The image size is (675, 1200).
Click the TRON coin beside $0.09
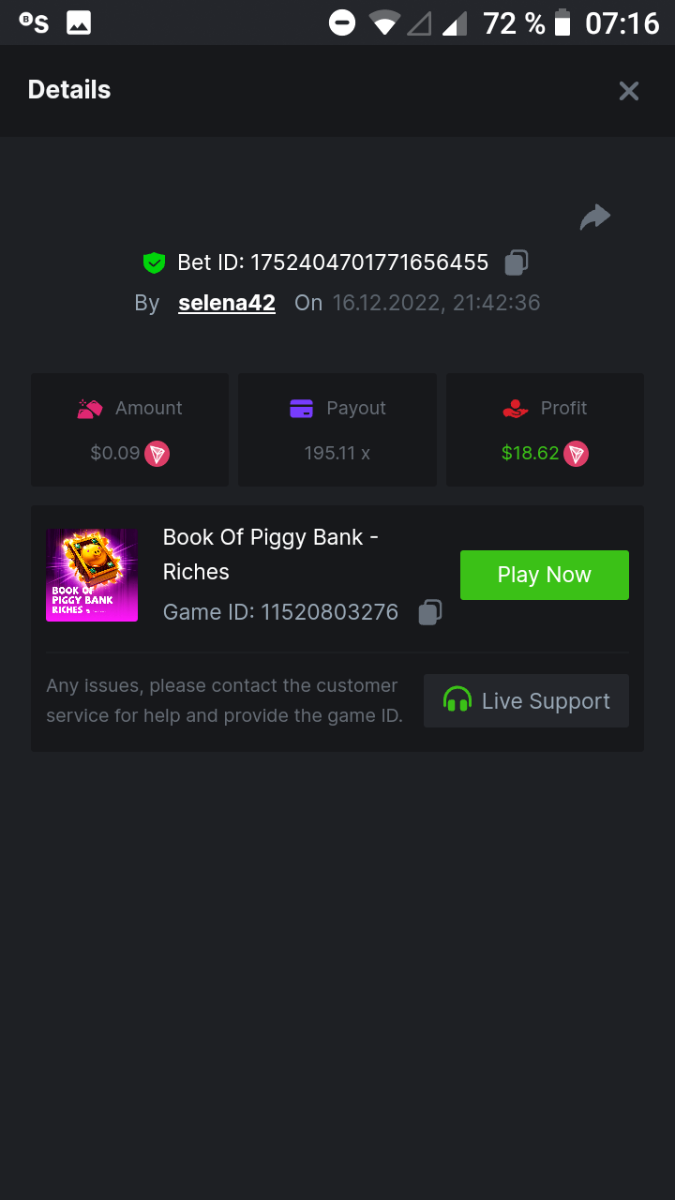click(x=157, y=453)
